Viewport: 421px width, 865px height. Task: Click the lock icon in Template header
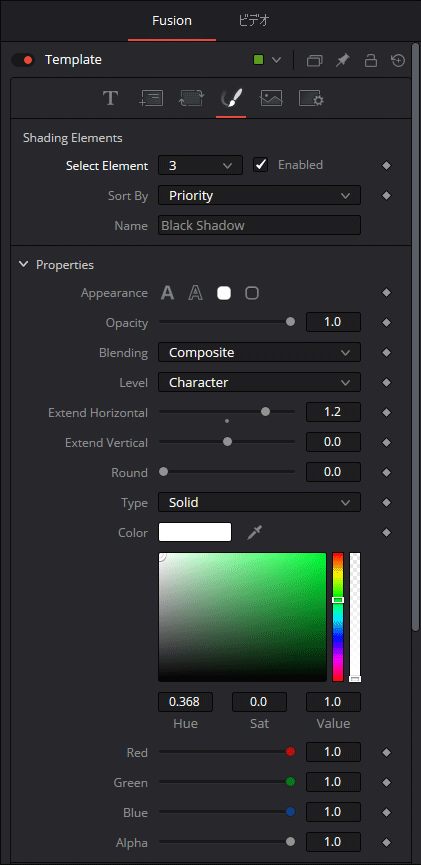tap(371, 60)
